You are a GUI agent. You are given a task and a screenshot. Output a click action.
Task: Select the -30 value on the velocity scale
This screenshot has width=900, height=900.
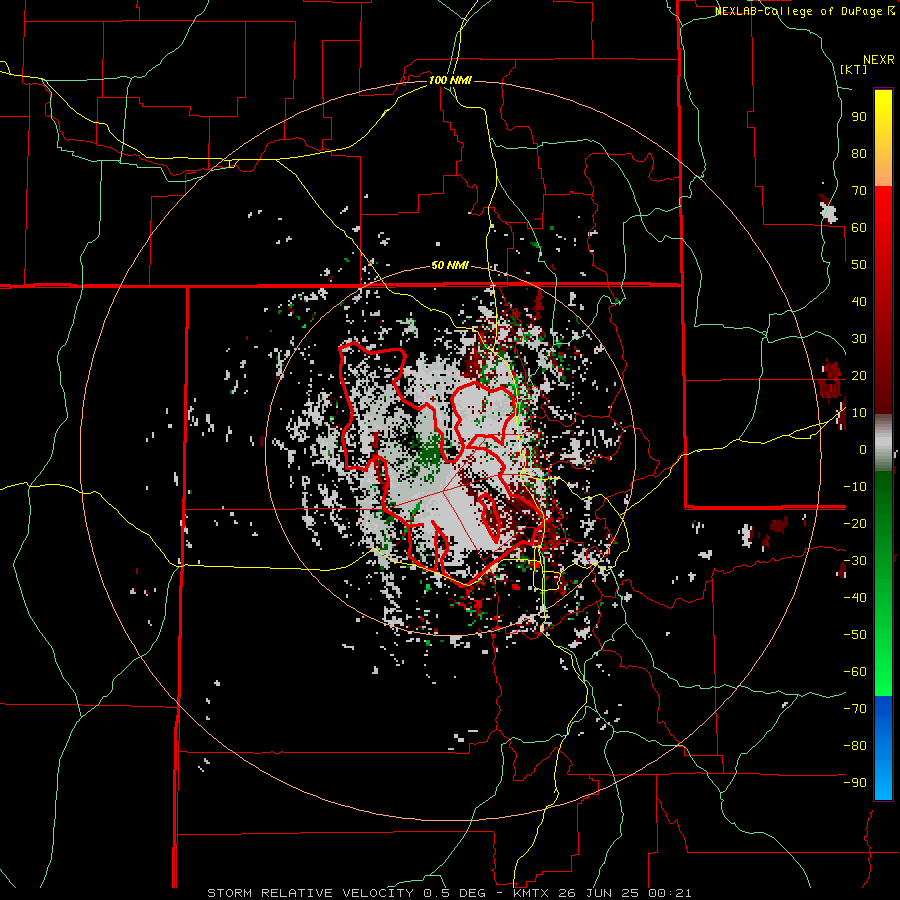pyautogui.click(x=855, y=561)
